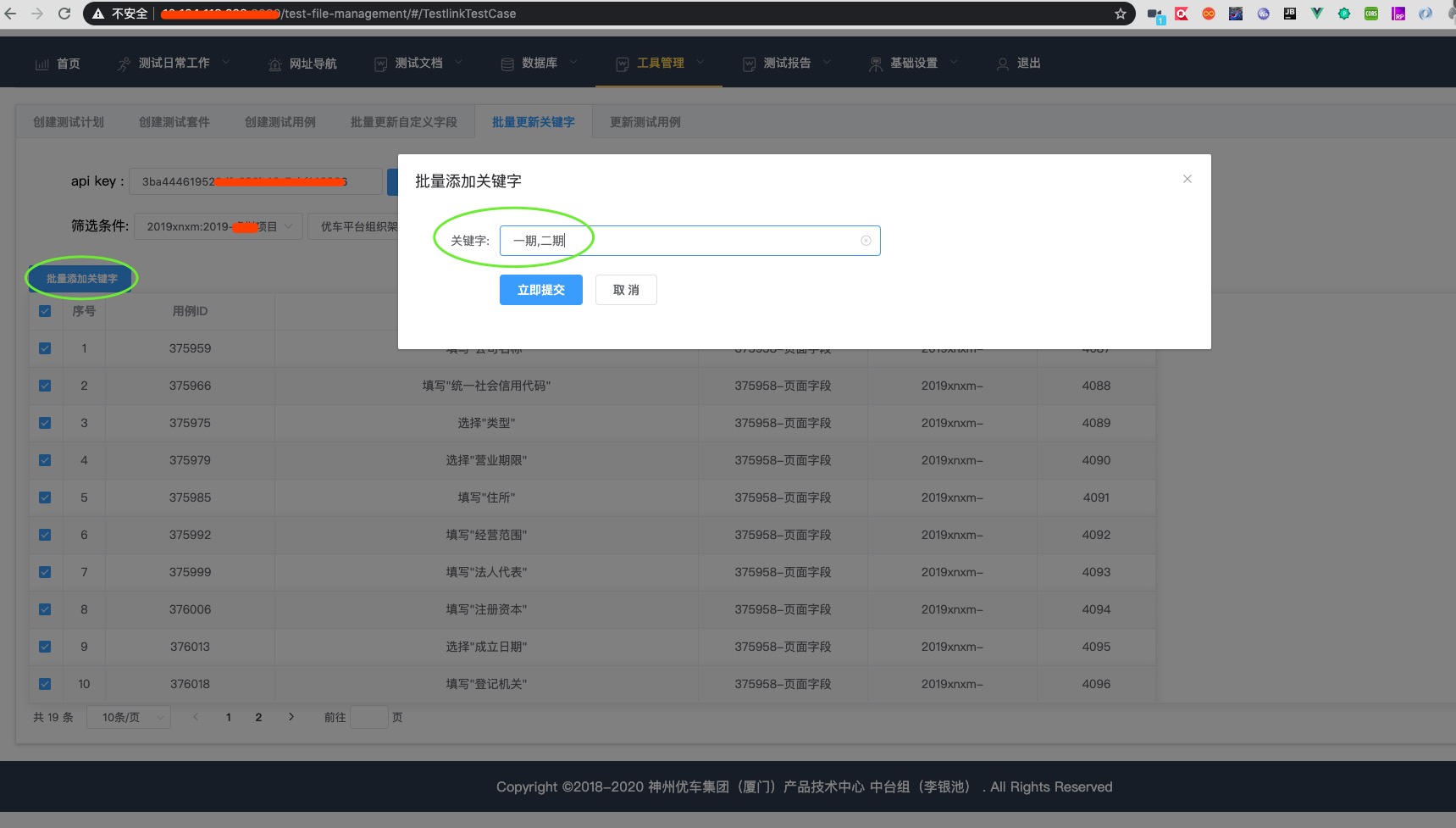Click the next page arrow in pagination
This screenshot has width=1456, height=828.
click(291, 717)
